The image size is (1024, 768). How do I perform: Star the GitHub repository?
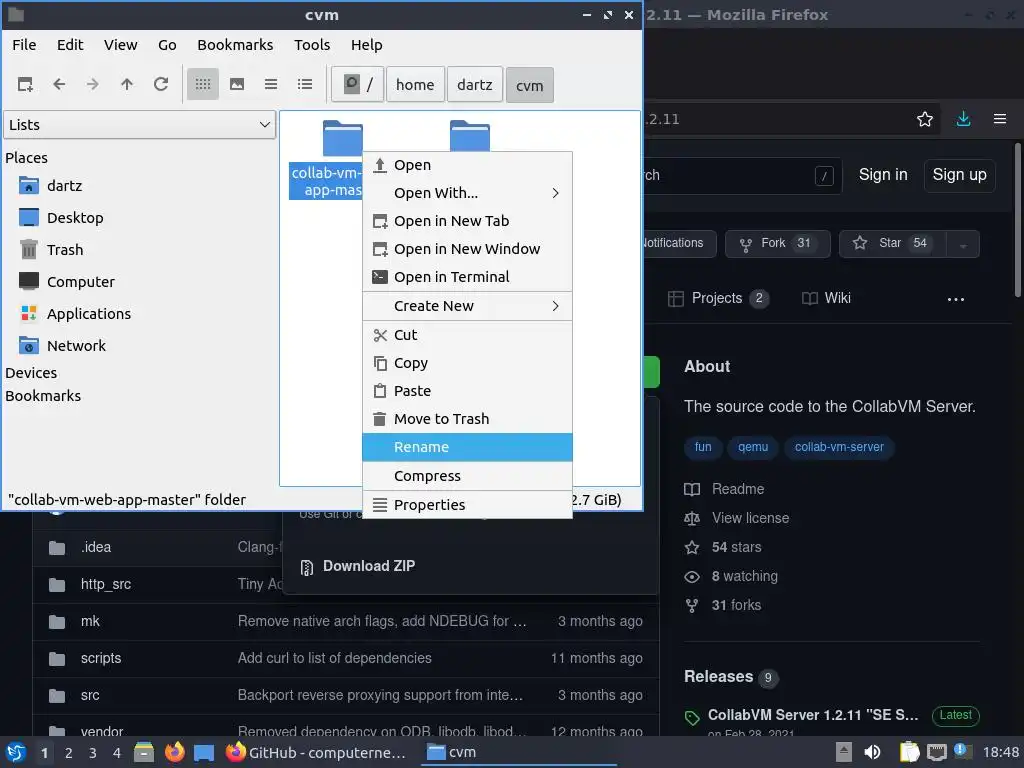coord(893,244)
